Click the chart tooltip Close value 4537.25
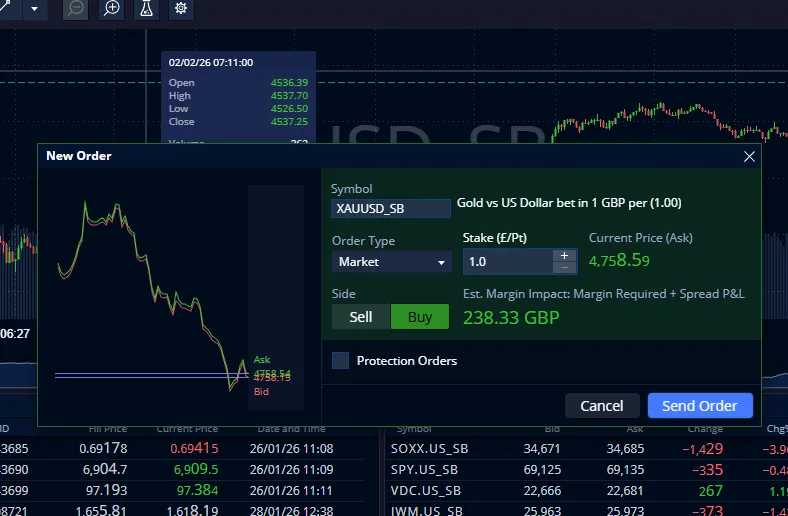Image resolution: width=788 pixels, height=516 pixels. [289, 122]
